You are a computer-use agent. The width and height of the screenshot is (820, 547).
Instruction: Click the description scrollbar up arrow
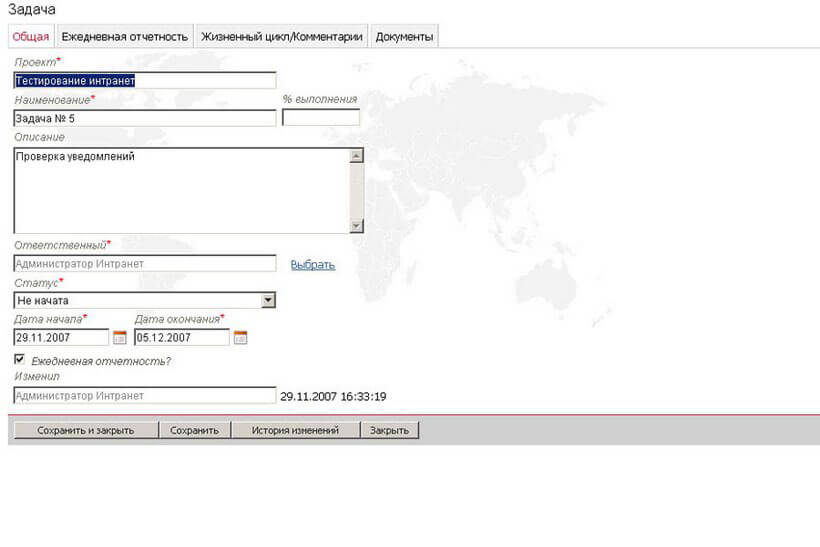pos(356,156)
